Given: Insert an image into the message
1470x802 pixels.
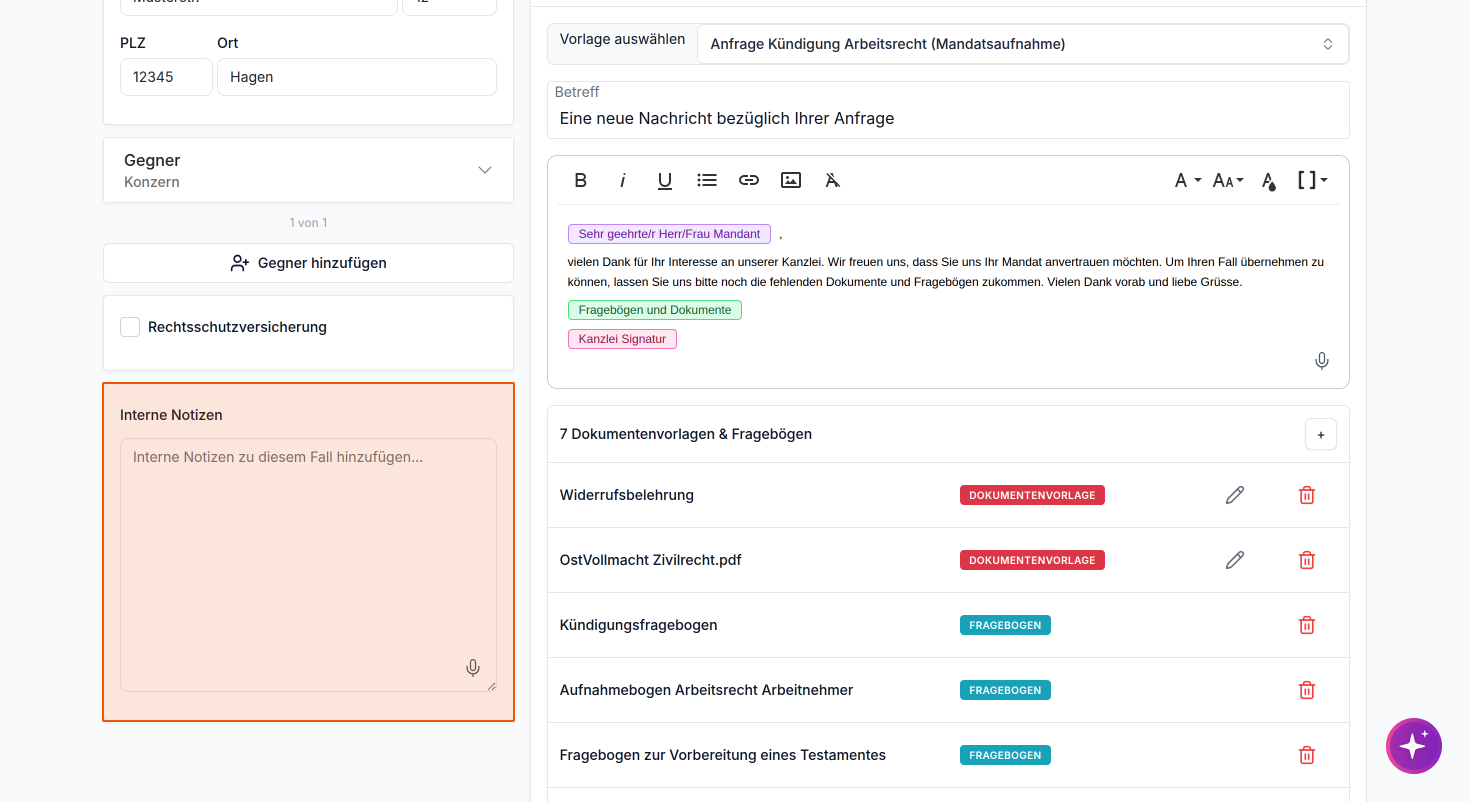Looking at the screenshot, I should click(x=791, y=180).
